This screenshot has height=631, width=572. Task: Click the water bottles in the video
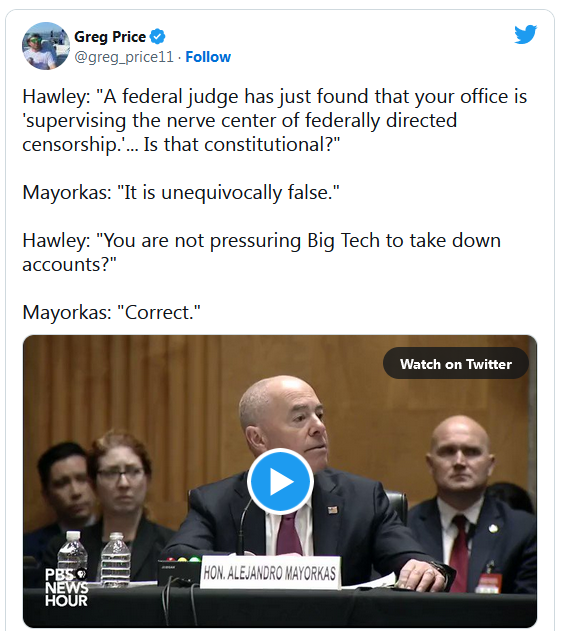(95, 559)
